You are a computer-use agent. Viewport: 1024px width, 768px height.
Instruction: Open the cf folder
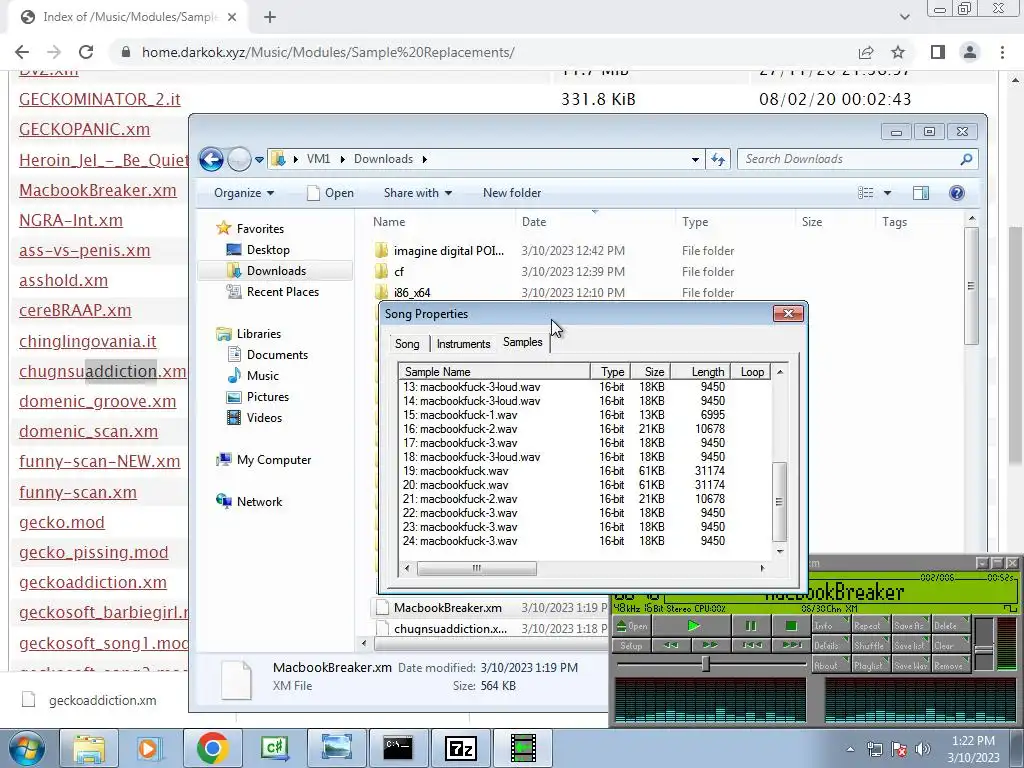[399, 272]
